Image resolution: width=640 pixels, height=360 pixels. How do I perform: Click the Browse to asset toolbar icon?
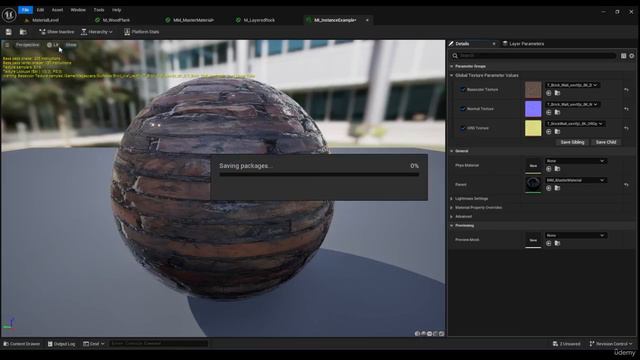point(23,32)
